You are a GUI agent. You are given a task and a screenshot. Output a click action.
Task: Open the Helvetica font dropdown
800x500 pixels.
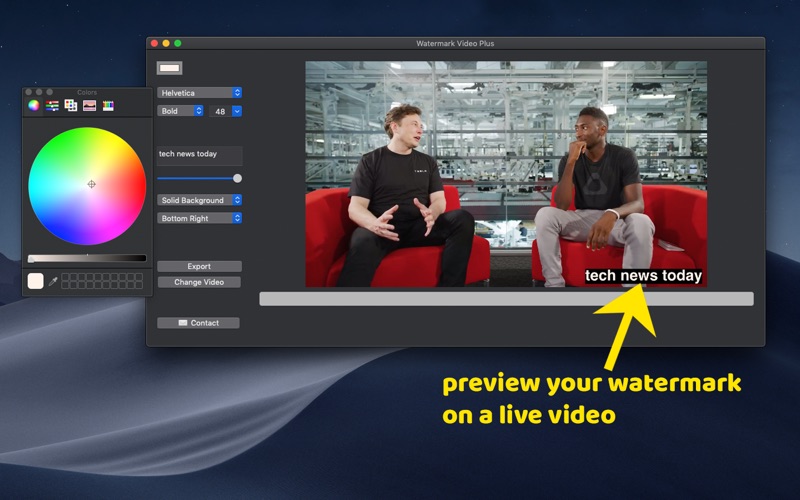pos(199,93)
